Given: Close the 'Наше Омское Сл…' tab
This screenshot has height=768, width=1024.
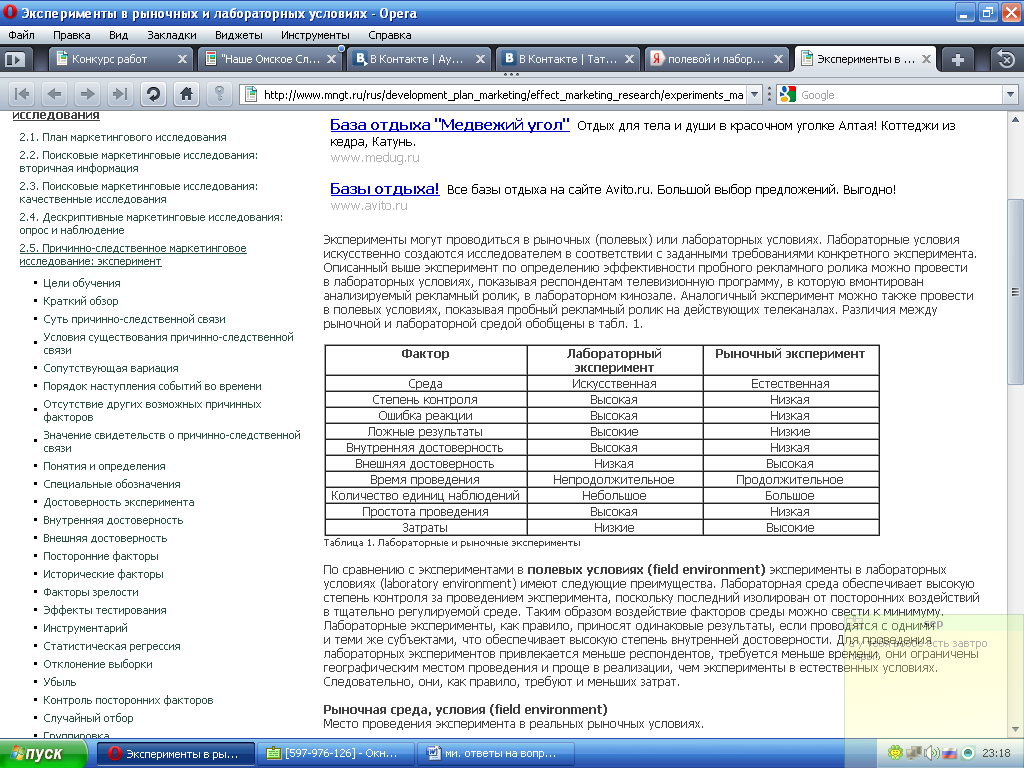Looking at the screenshot, I should pyautogui.click(x=331, y=59).
